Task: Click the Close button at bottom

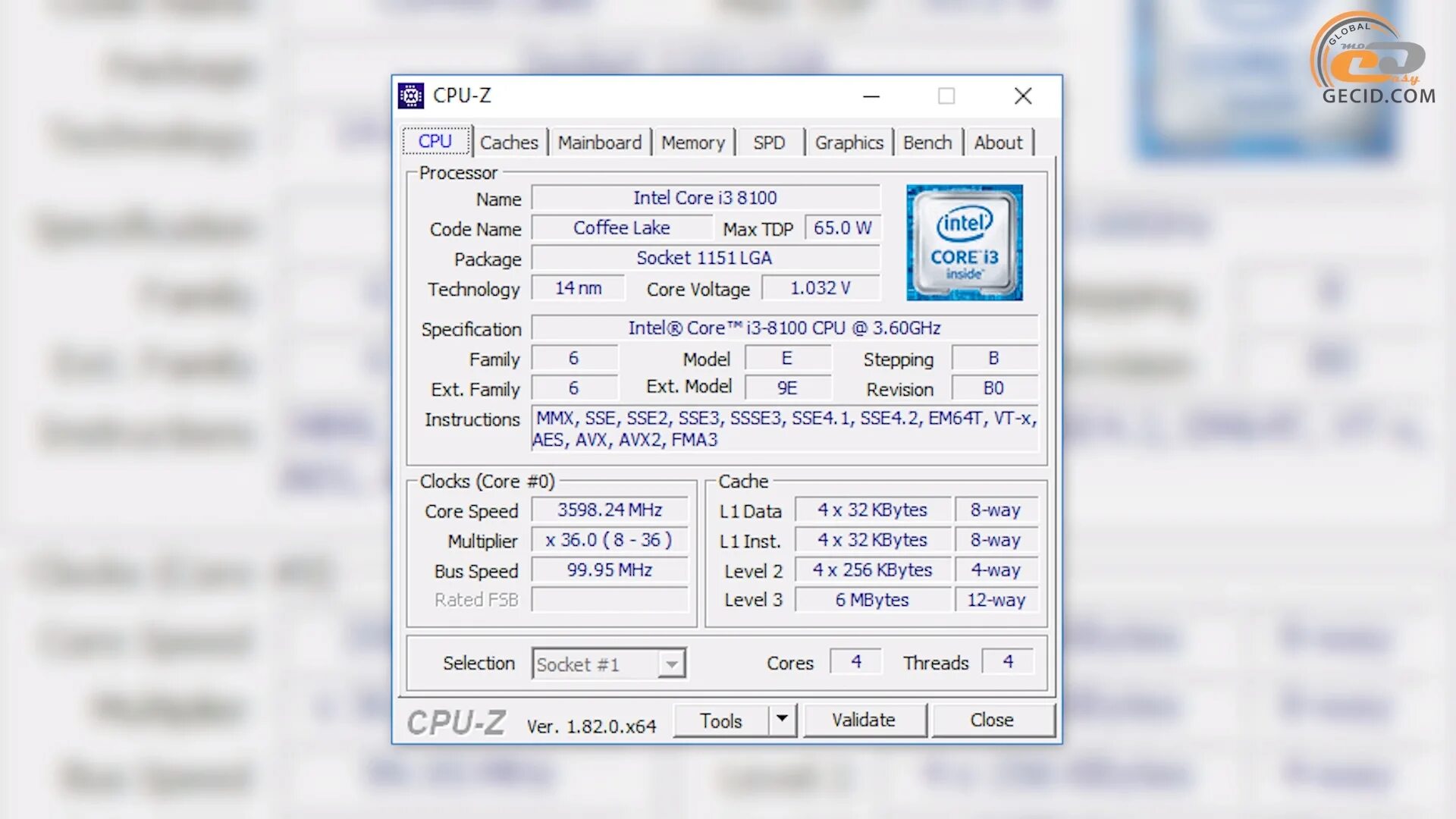Action: coord(991,720)
